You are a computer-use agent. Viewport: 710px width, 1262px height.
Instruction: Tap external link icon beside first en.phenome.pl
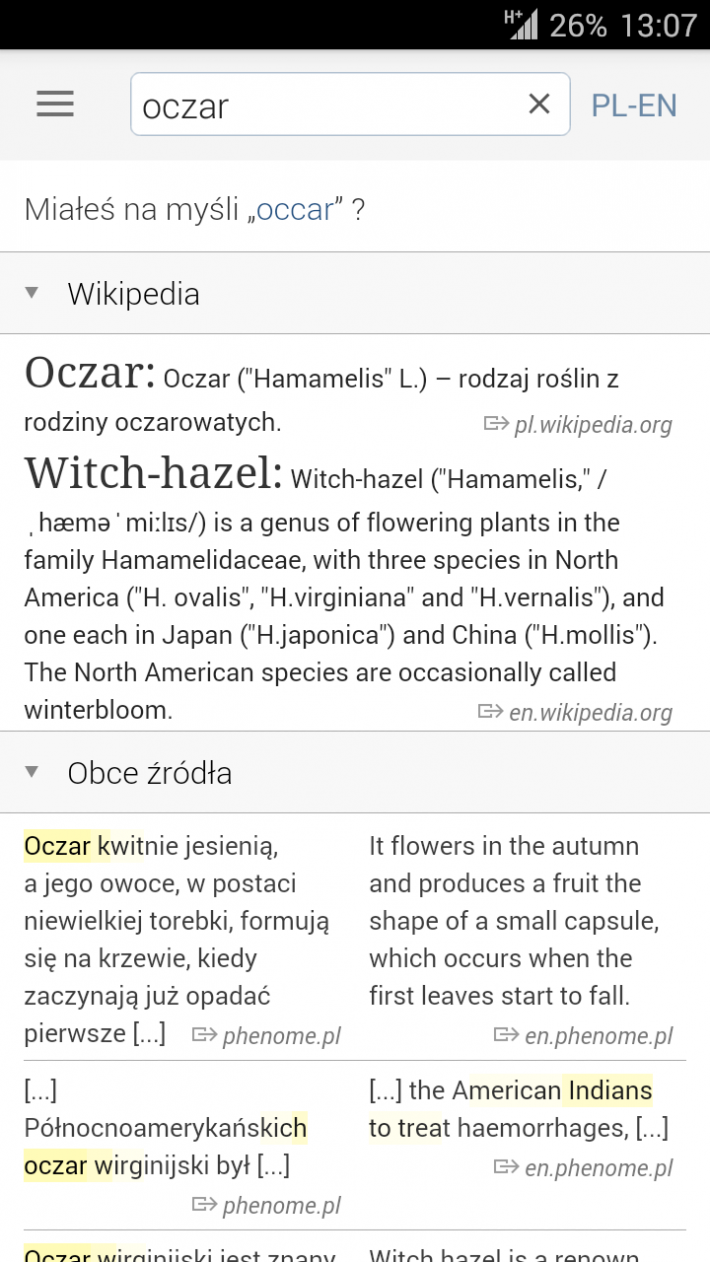[507, 1034]
